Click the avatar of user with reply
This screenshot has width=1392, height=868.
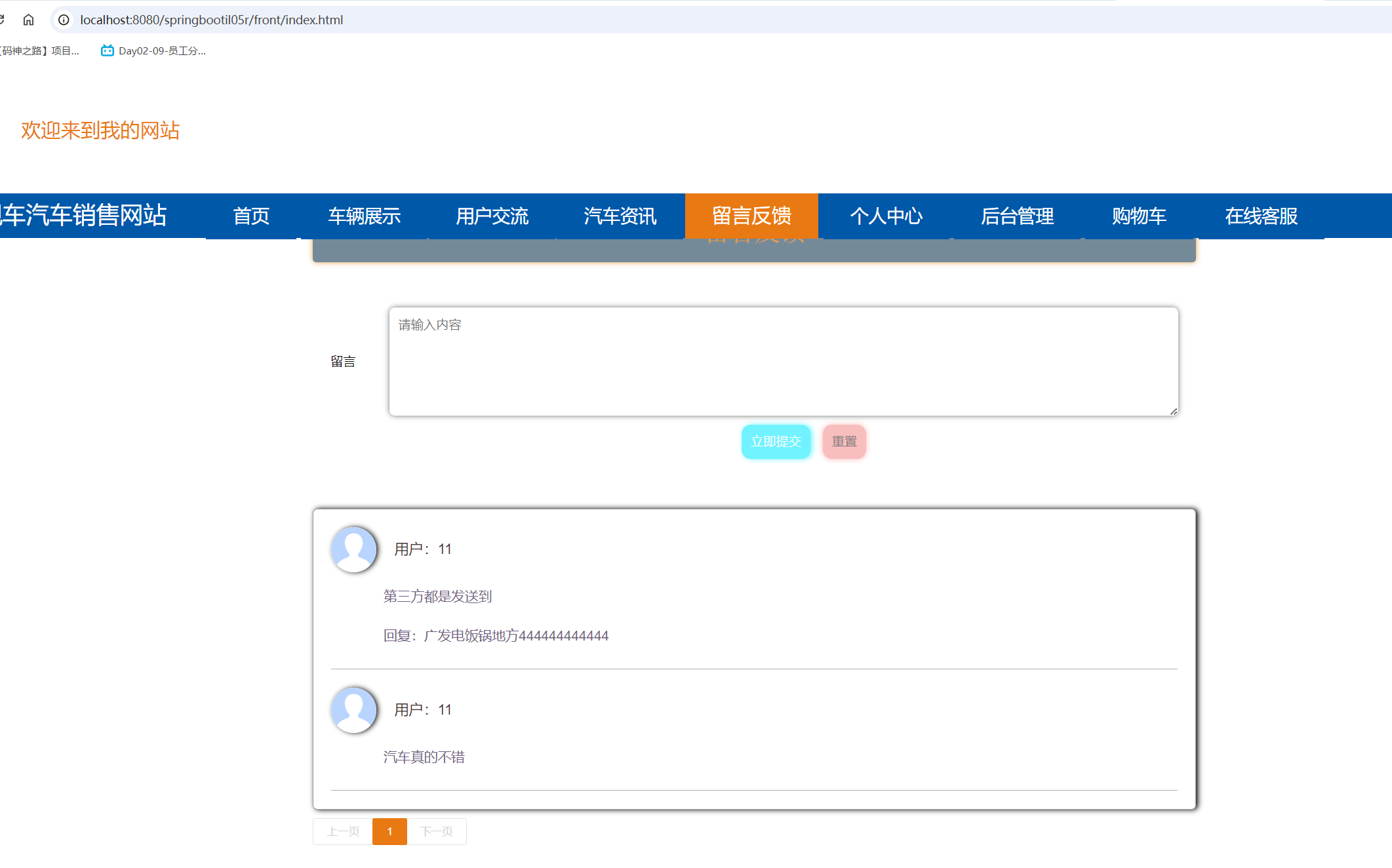click(x=354, y=549)
